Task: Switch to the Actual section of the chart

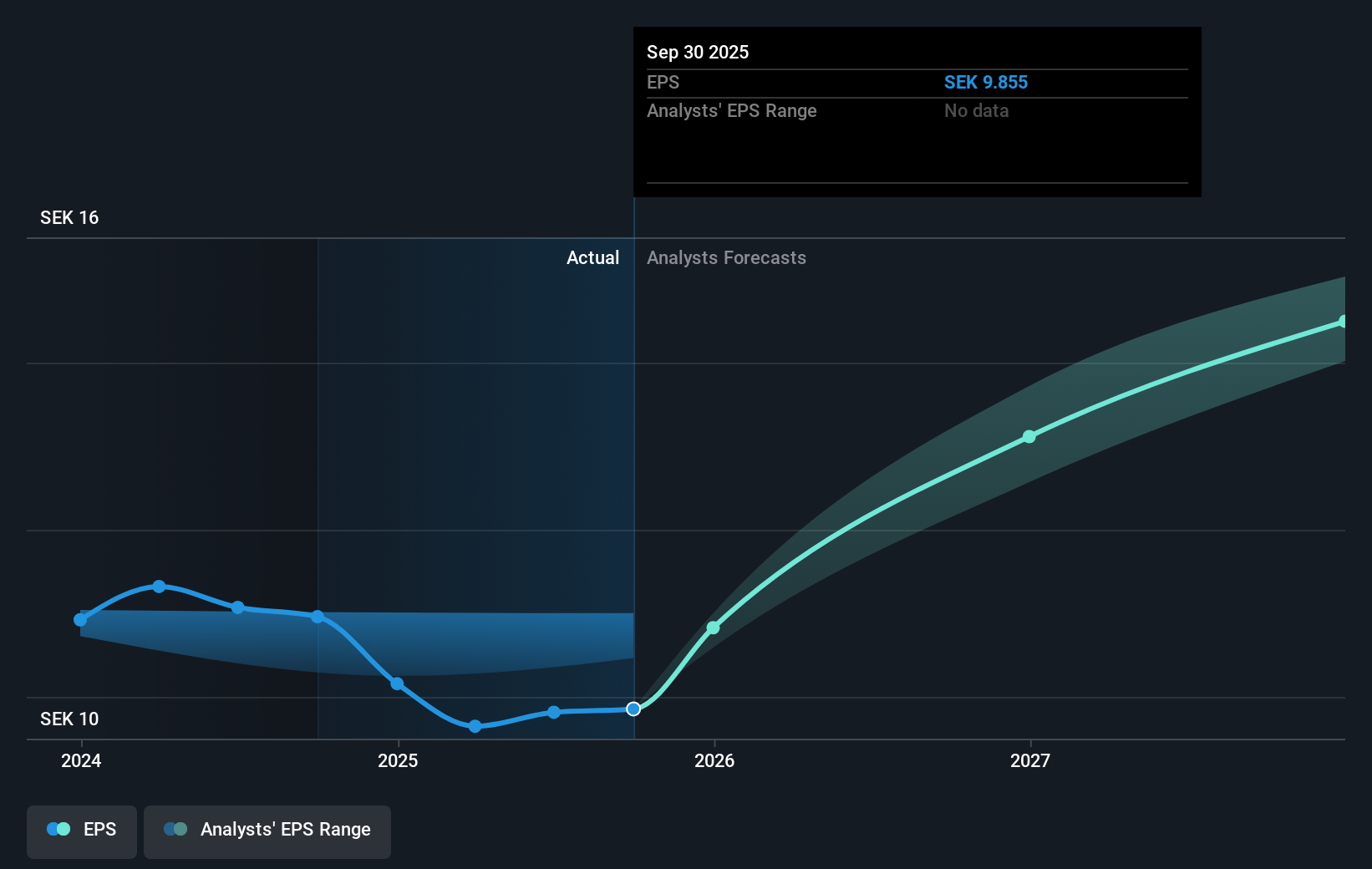Action: tap(593, 257)
